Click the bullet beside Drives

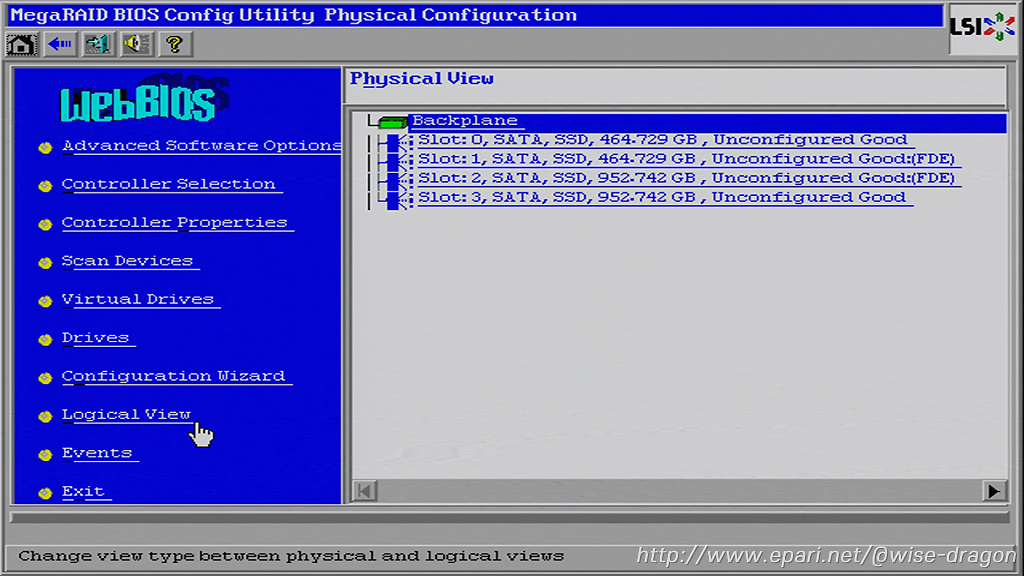[x=45, y=340]
